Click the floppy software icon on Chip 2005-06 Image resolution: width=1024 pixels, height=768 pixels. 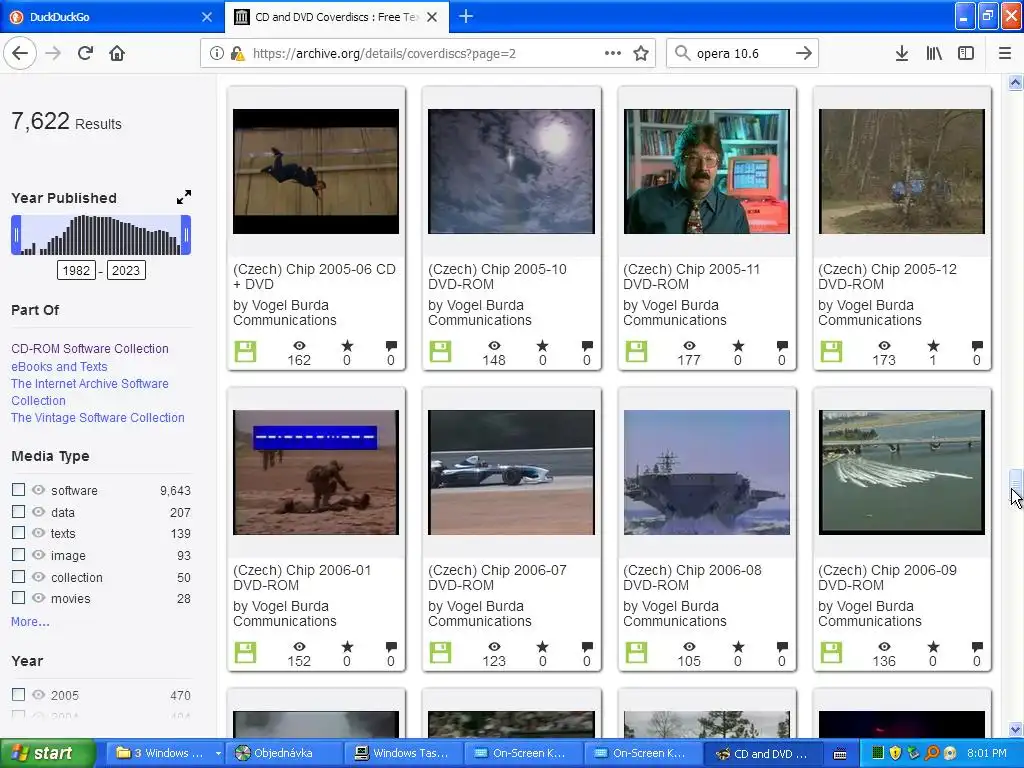pos(246,351)
